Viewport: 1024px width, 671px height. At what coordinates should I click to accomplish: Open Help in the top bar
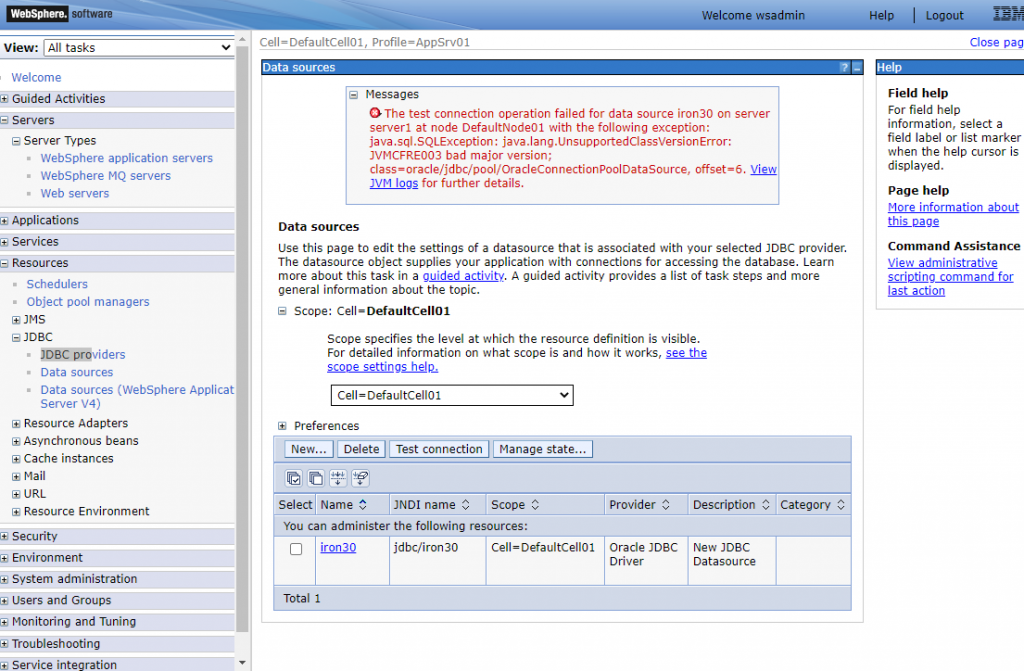(x=881, y=15)
